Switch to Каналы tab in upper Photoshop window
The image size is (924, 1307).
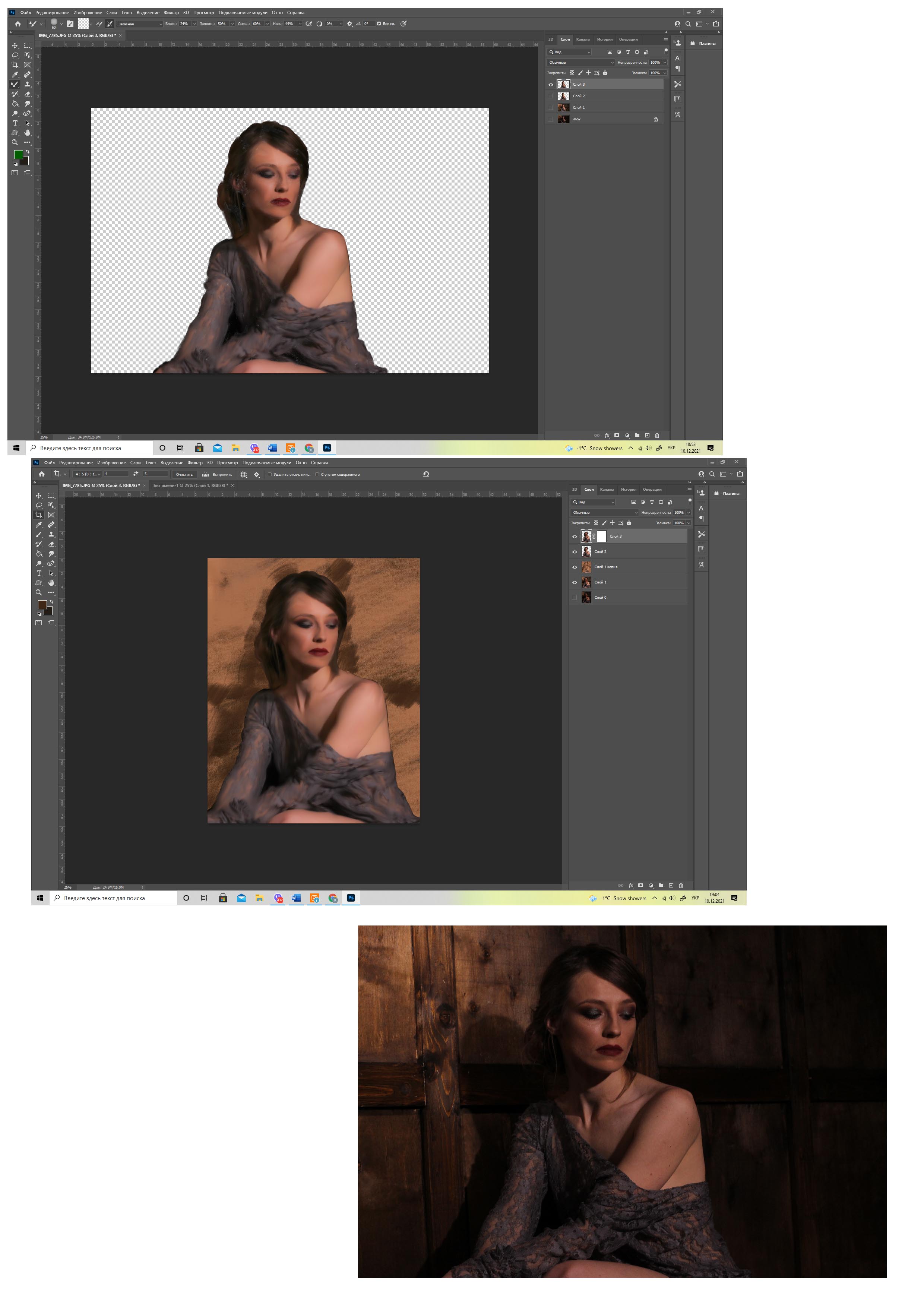[x=583, y=39]
